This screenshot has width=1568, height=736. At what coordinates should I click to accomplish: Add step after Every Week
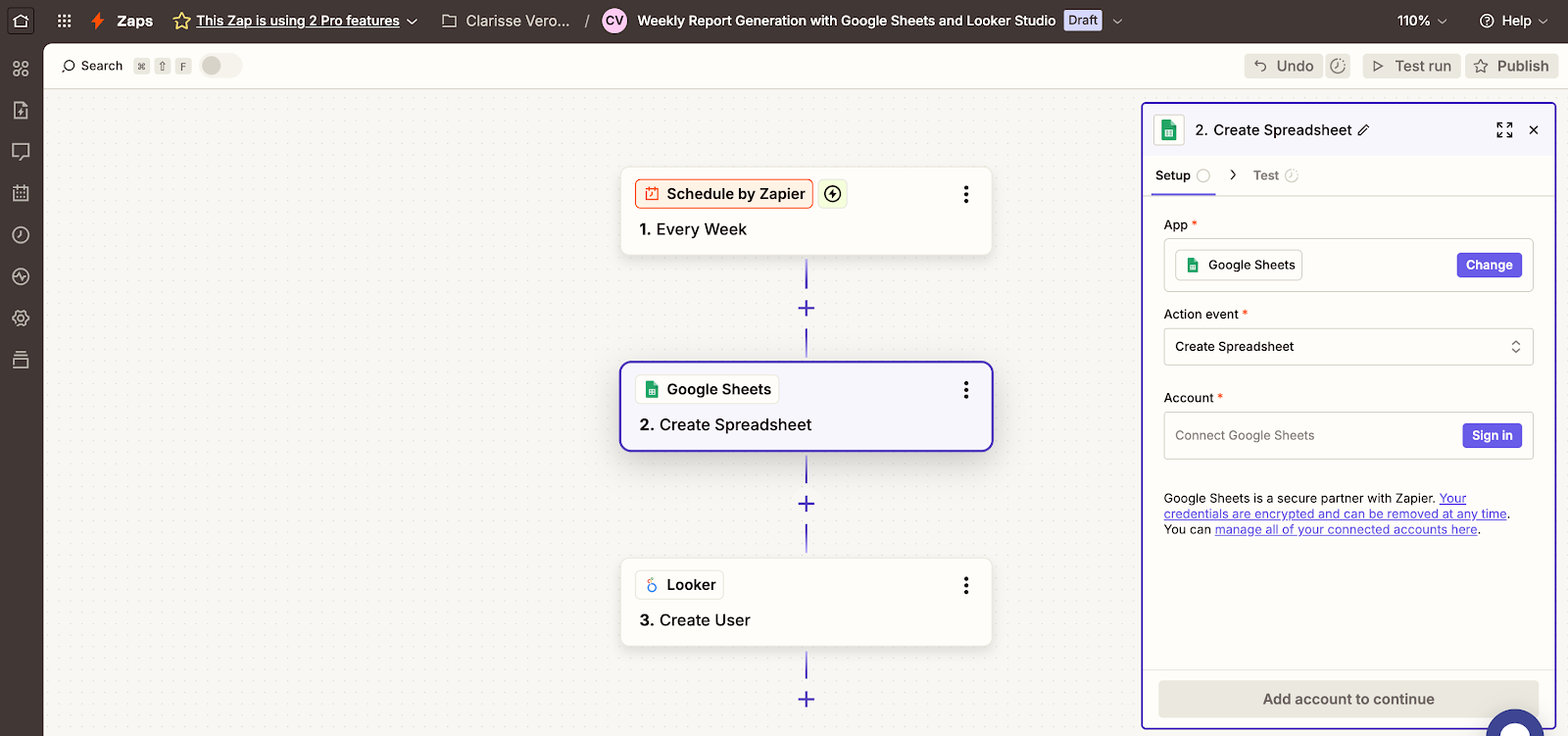click(807, 308)
